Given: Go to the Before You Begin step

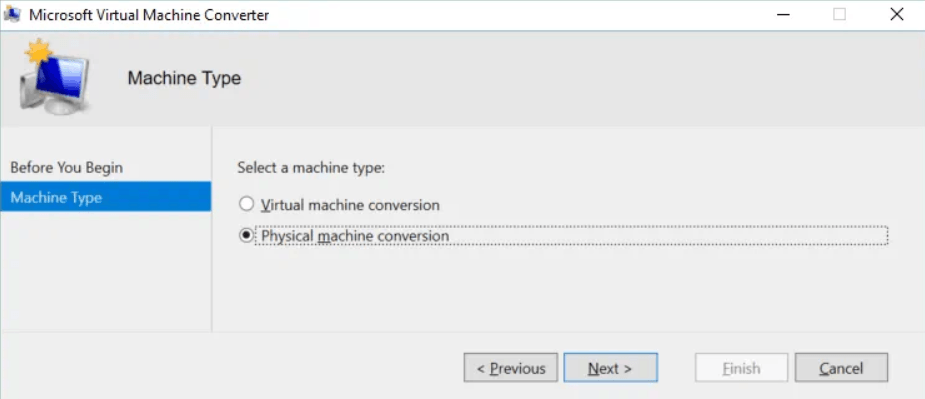Looking at the screenshot, I should click(x=67, y=168).
